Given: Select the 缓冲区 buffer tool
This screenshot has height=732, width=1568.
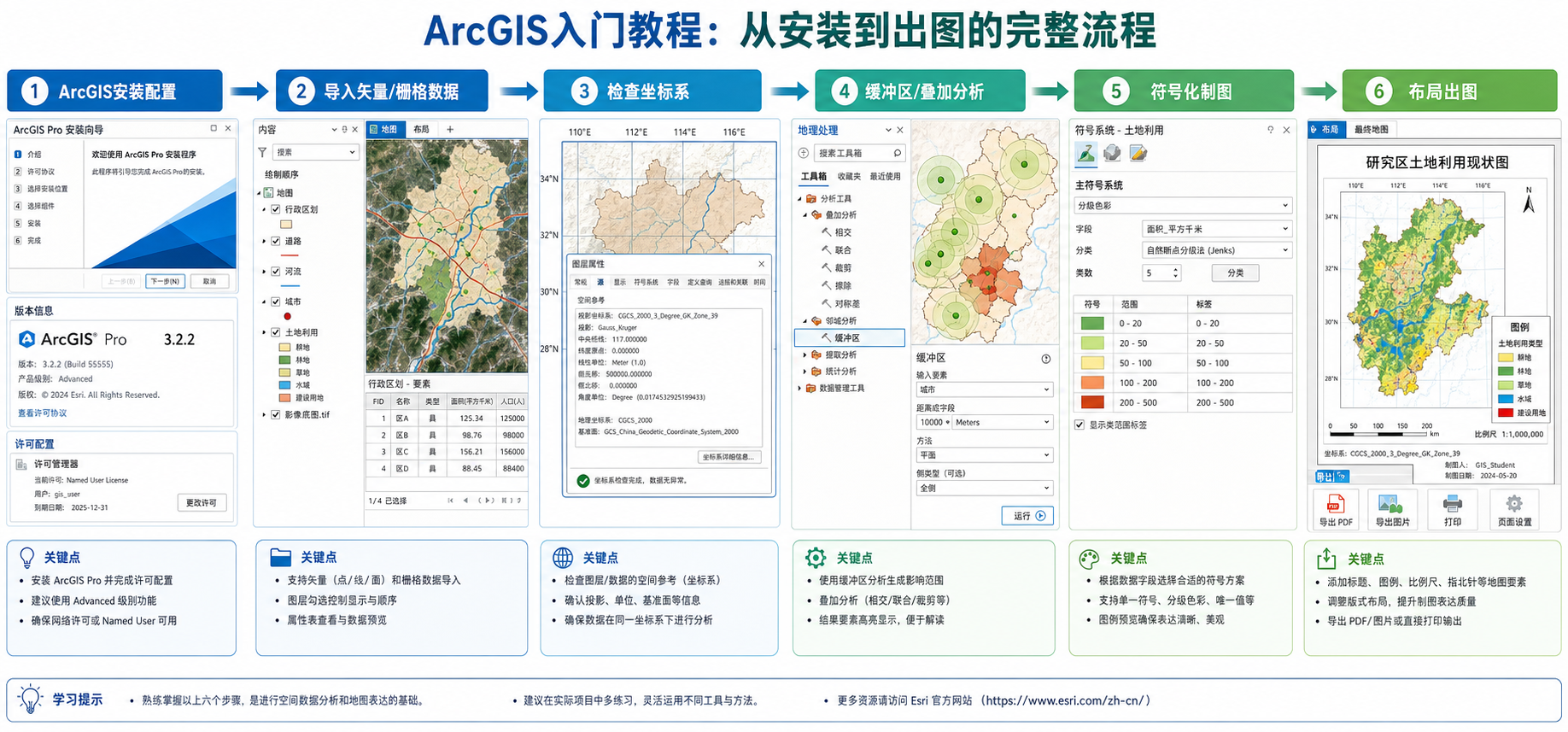Looking at the screenshot, I should click(x=850, y=338).
